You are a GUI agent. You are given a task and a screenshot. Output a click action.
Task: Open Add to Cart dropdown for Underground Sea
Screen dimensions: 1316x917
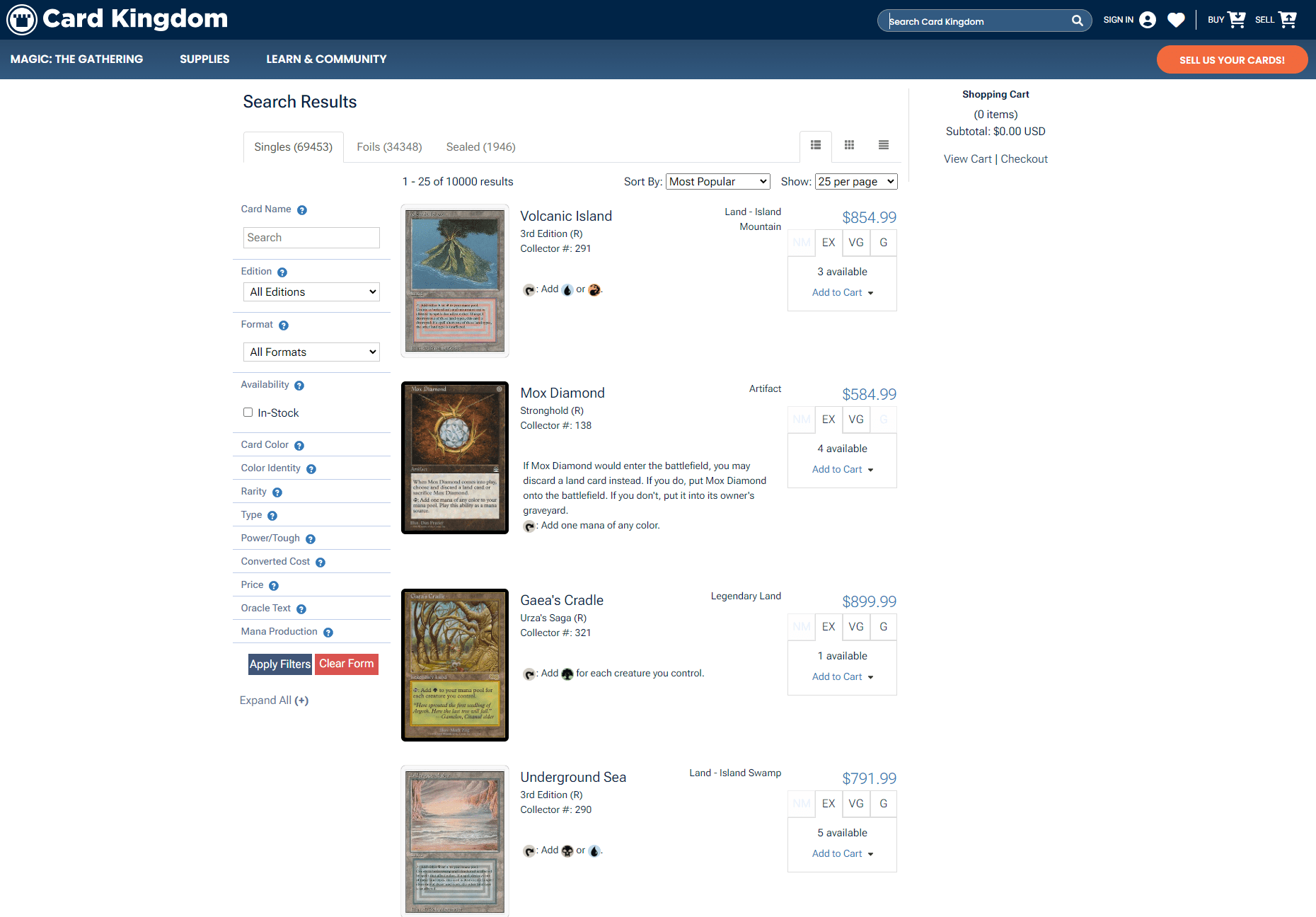tap(843, 854)
